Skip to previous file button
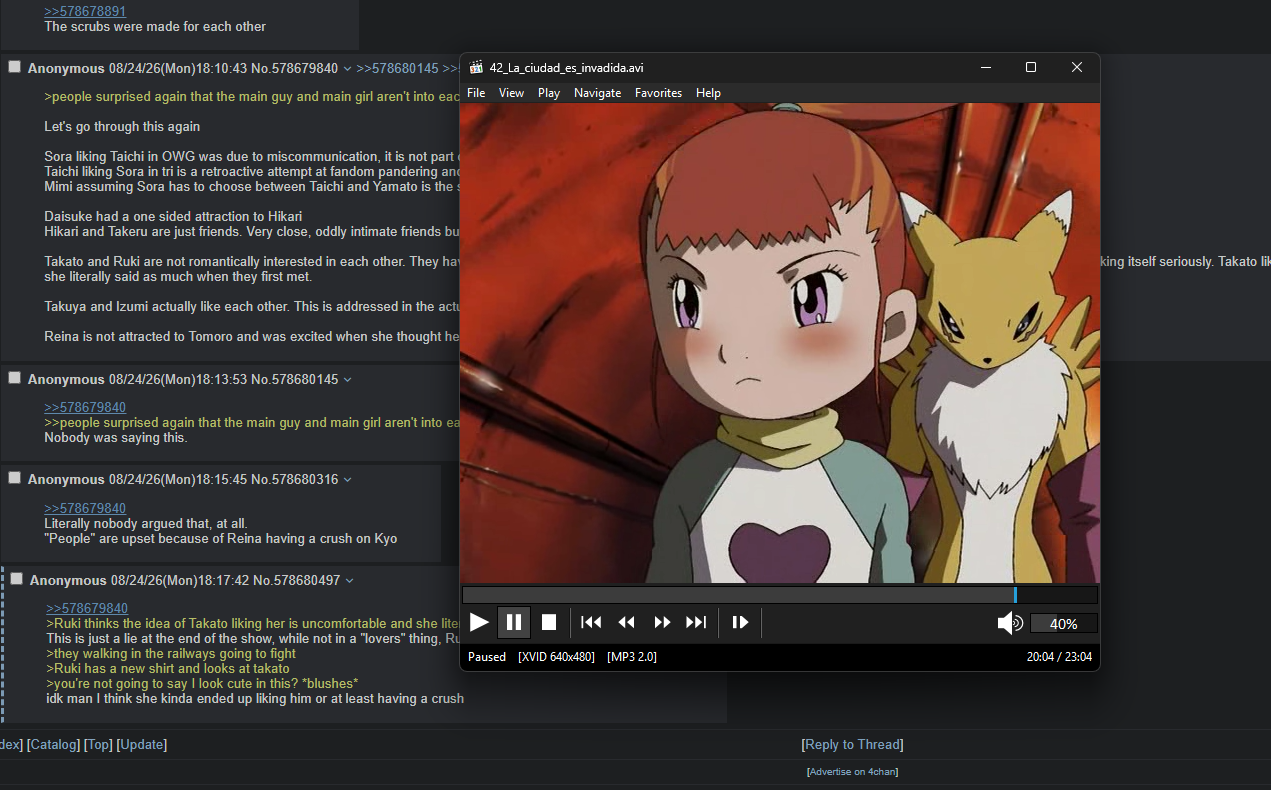Screen dimensions: 1271x790 click(591, 623)
